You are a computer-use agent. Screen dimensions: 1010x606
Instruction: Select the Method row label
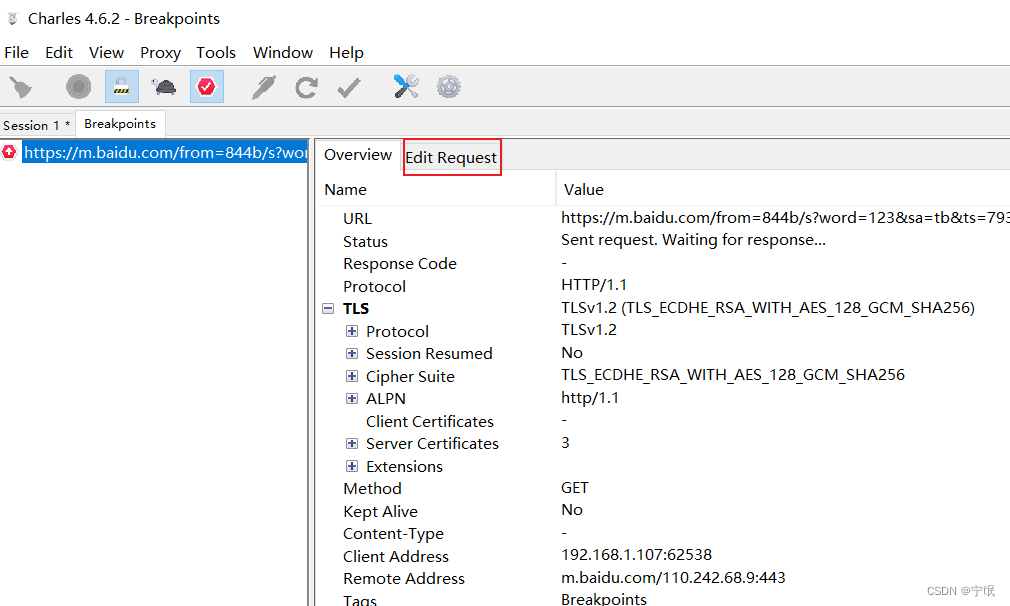372,489
